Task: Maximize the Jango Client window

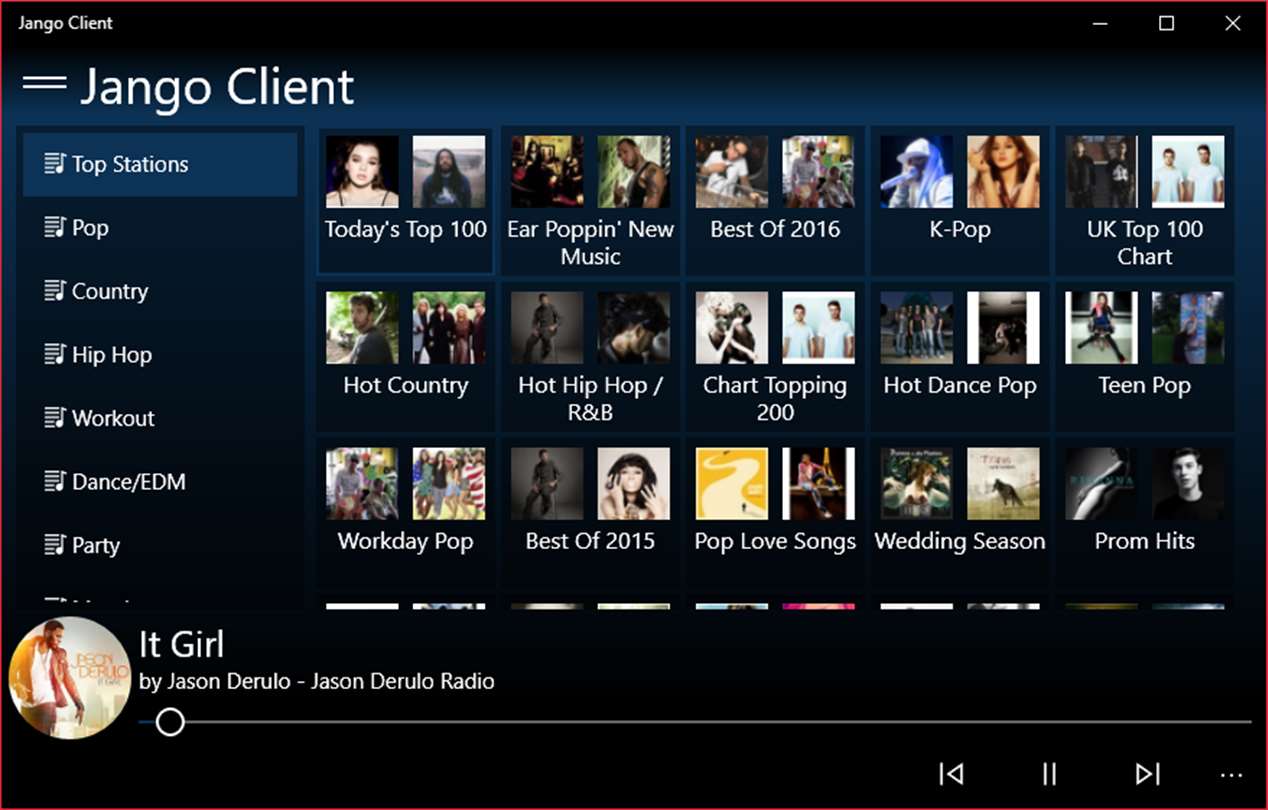Action: click(x=1166, y=23)
